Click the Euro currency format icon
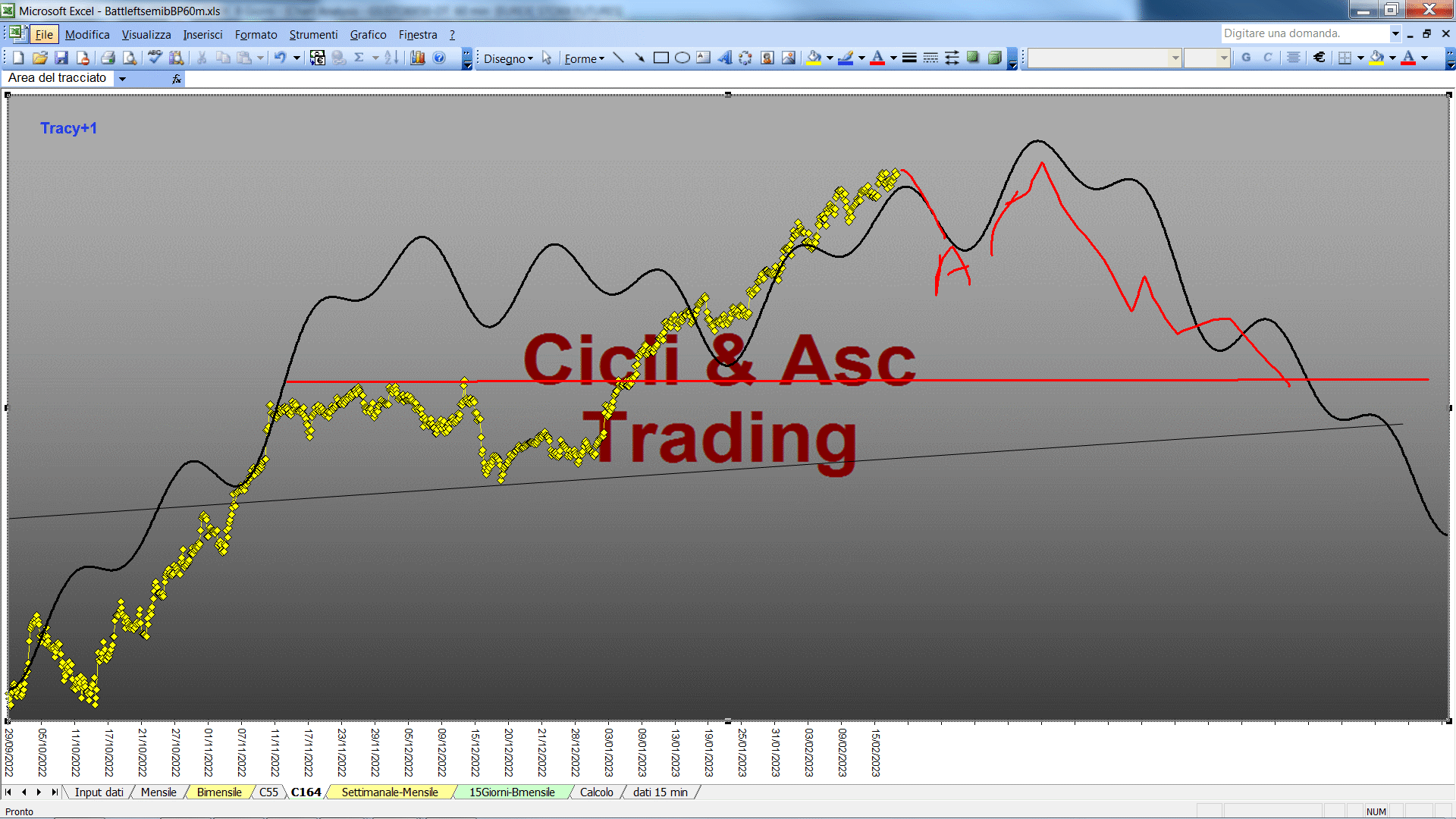1456x819 pixels. point(1319,58)
